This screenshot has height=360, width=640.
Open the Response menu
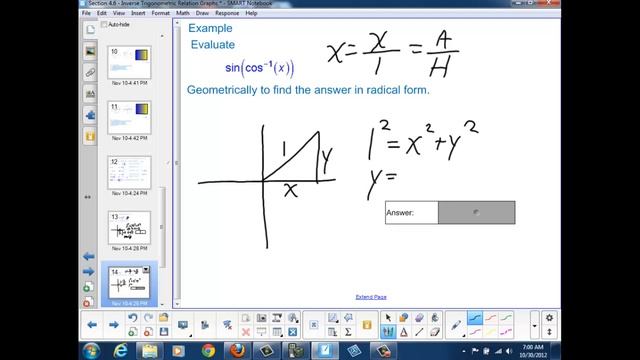coord(227,13)
